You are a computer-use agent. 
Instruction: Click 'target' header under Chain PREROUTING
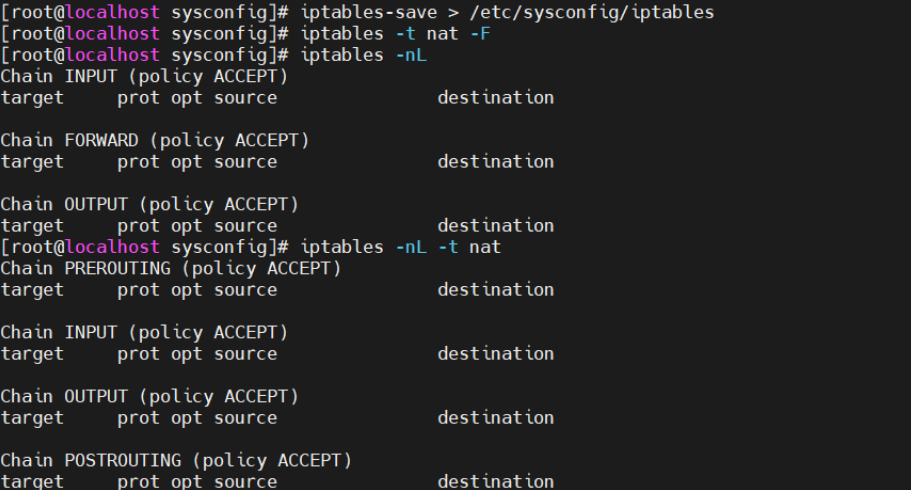coord(32,290)
